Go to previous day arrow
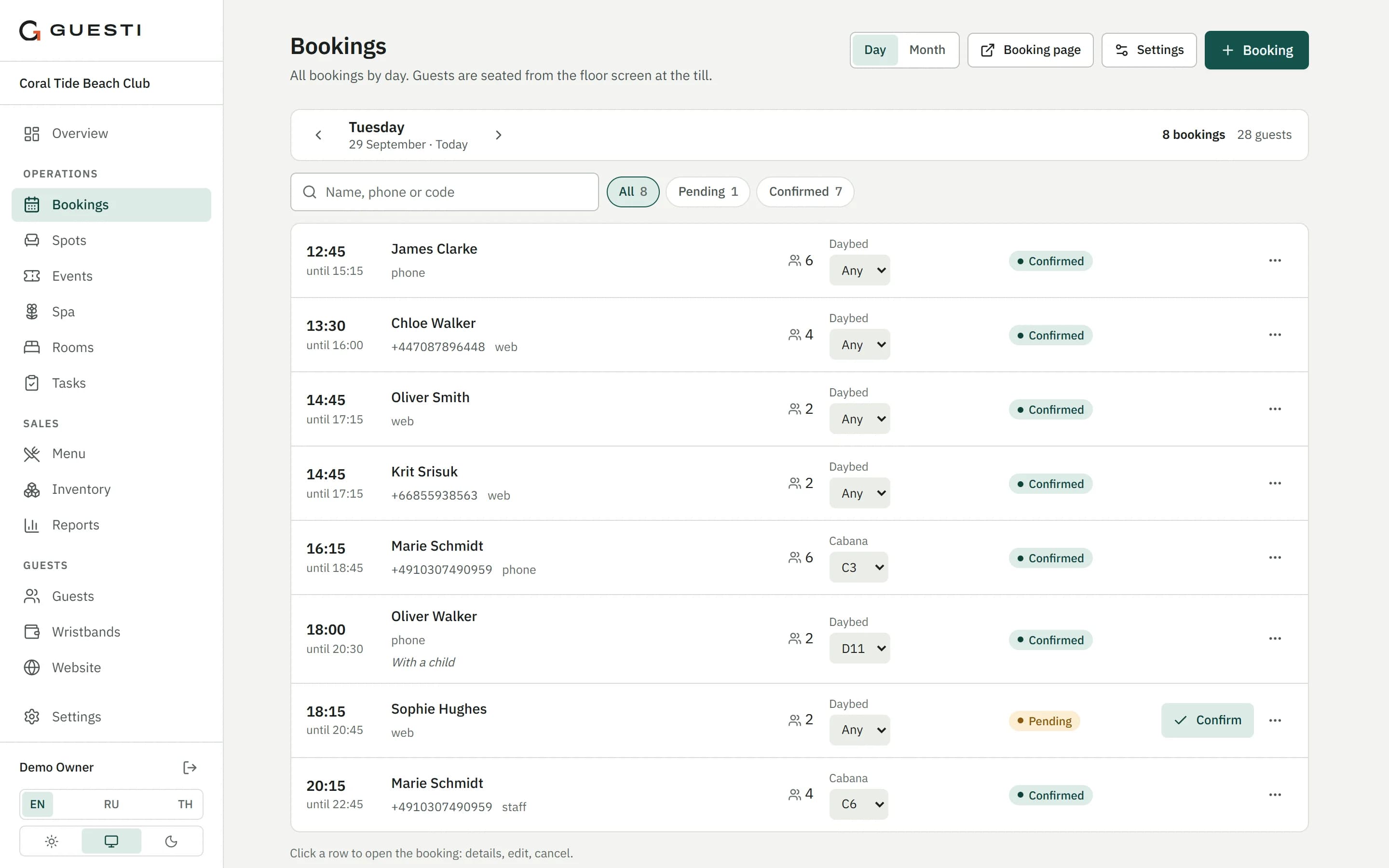 [318, 135]
